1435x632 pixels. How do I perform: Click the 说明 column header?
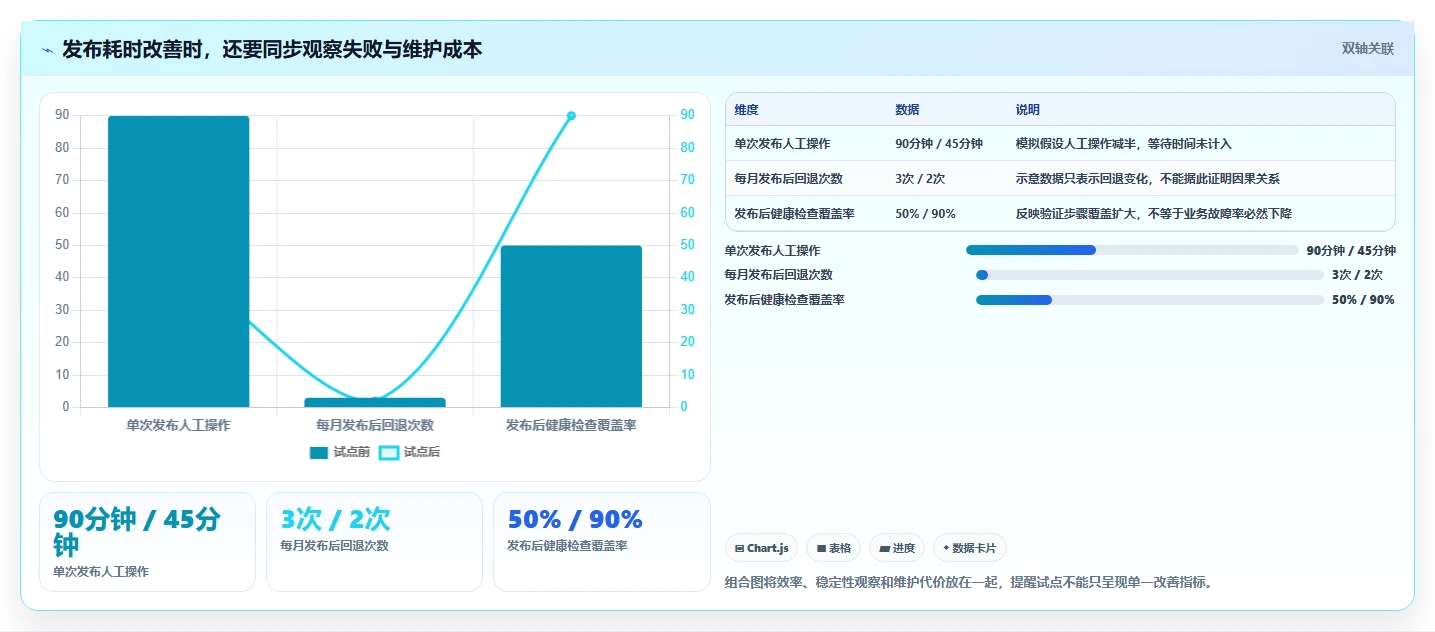coord(1028,110)
